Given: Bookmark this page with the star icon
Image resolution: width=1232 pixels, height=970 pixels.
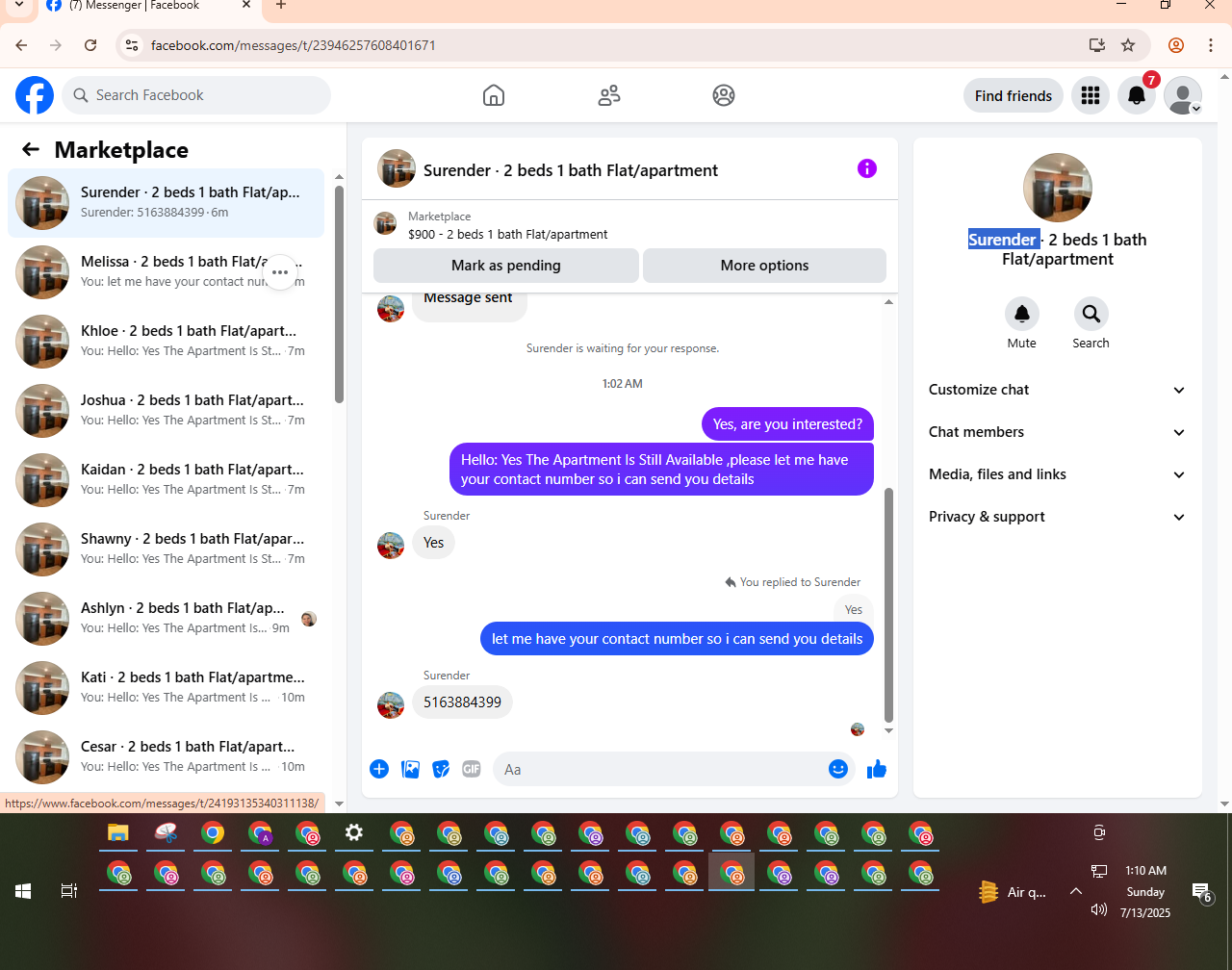Looking at the screenshot, I should click(x=1128, y=45).
